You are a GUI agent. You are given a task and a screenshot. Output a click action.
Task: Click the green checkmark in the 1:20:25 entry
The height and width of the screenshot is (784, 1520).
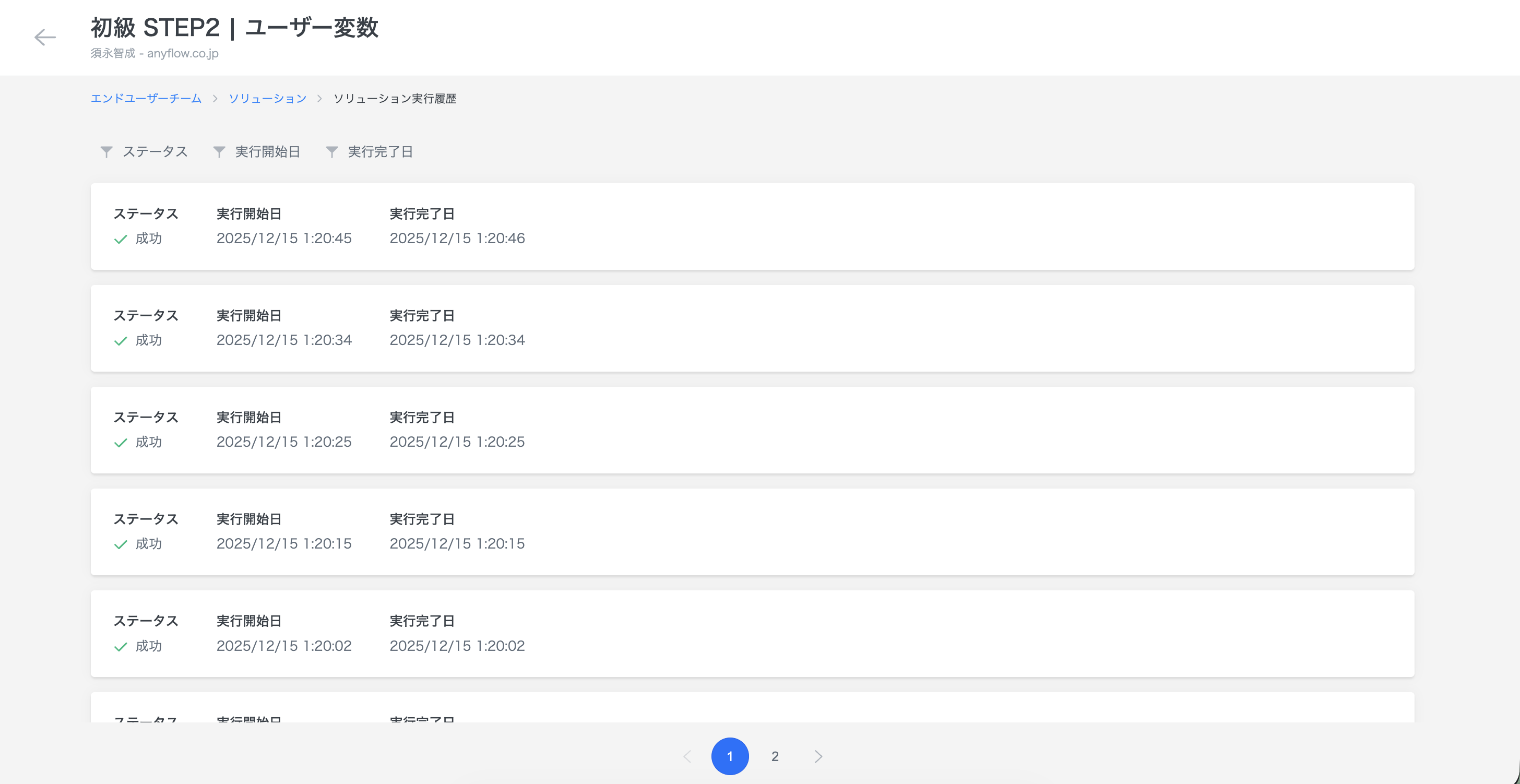pos(121,443)
